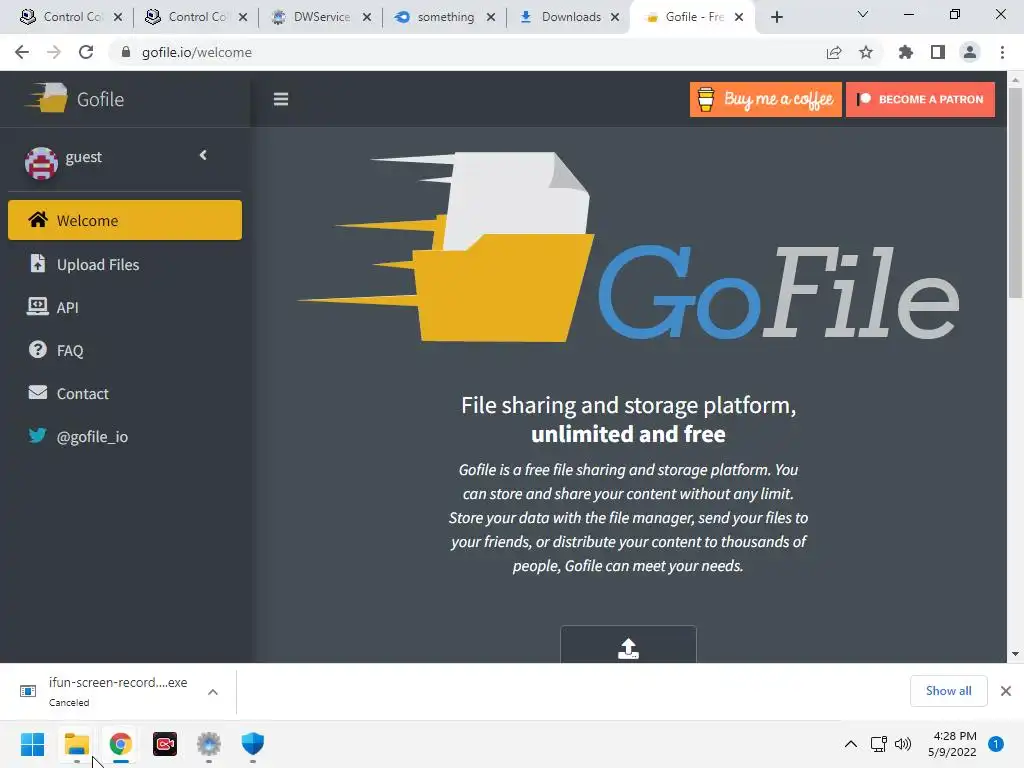Image resolution: width=1024 pixels, height=768 pixels.
Task: Open the Chrome three-dot menu
Action: tap(1002, 52)
